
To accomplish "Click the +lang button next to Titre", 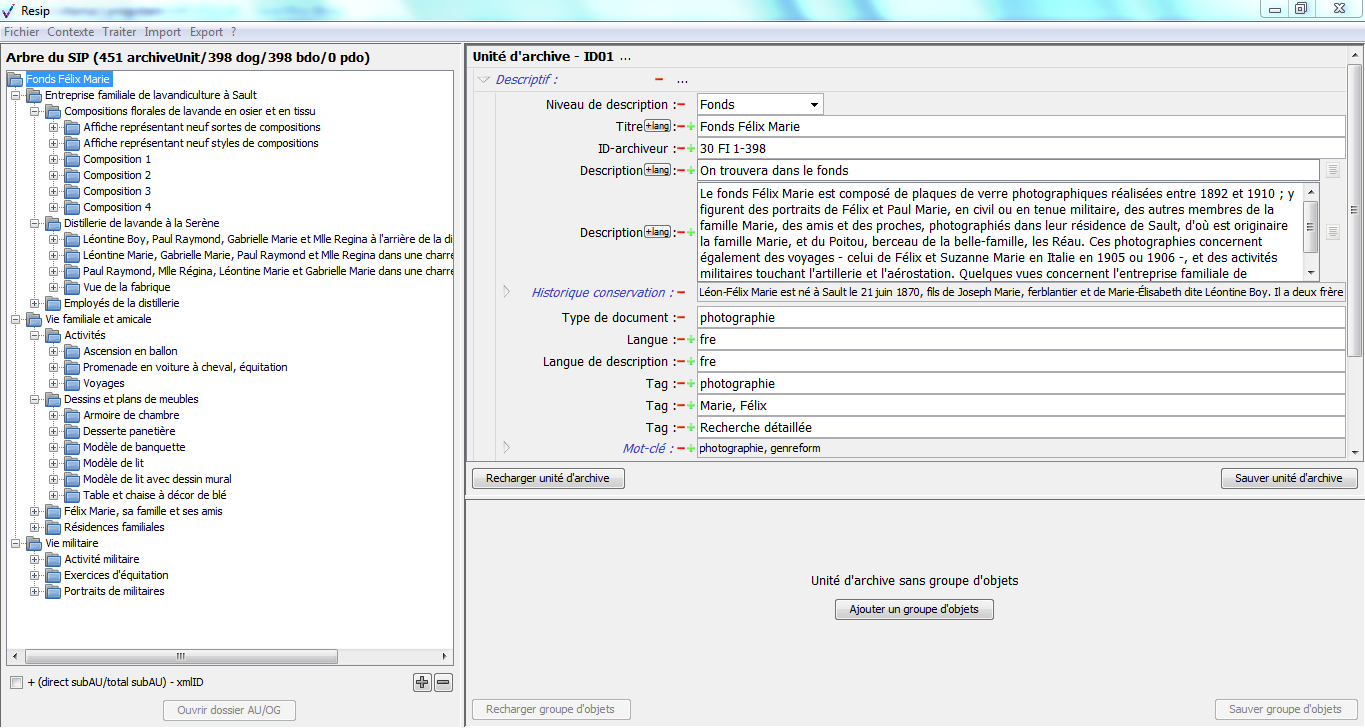I will point(657,126).
